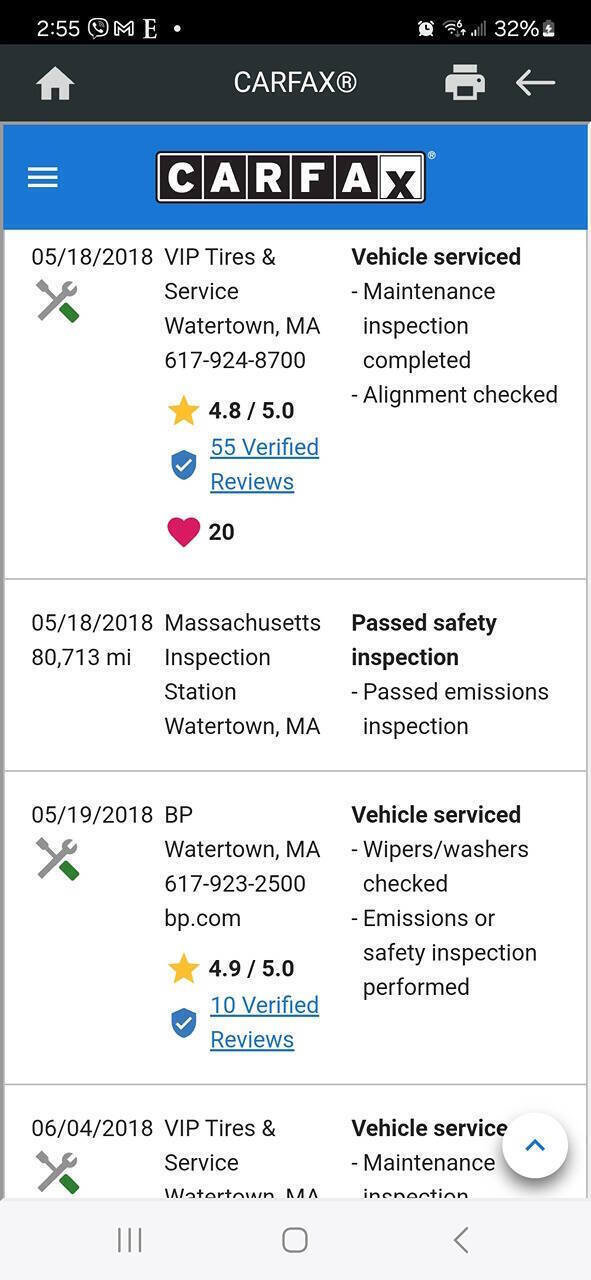The width and height of the screenshot is (591, 1280).
Task: Tap phone number 617-924-8700
Action: tap(235, 360)
